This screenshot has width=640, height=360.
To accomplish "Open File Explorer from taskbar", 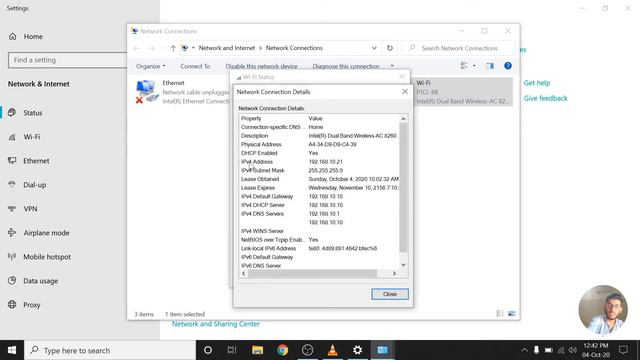I will click(258, 350).
